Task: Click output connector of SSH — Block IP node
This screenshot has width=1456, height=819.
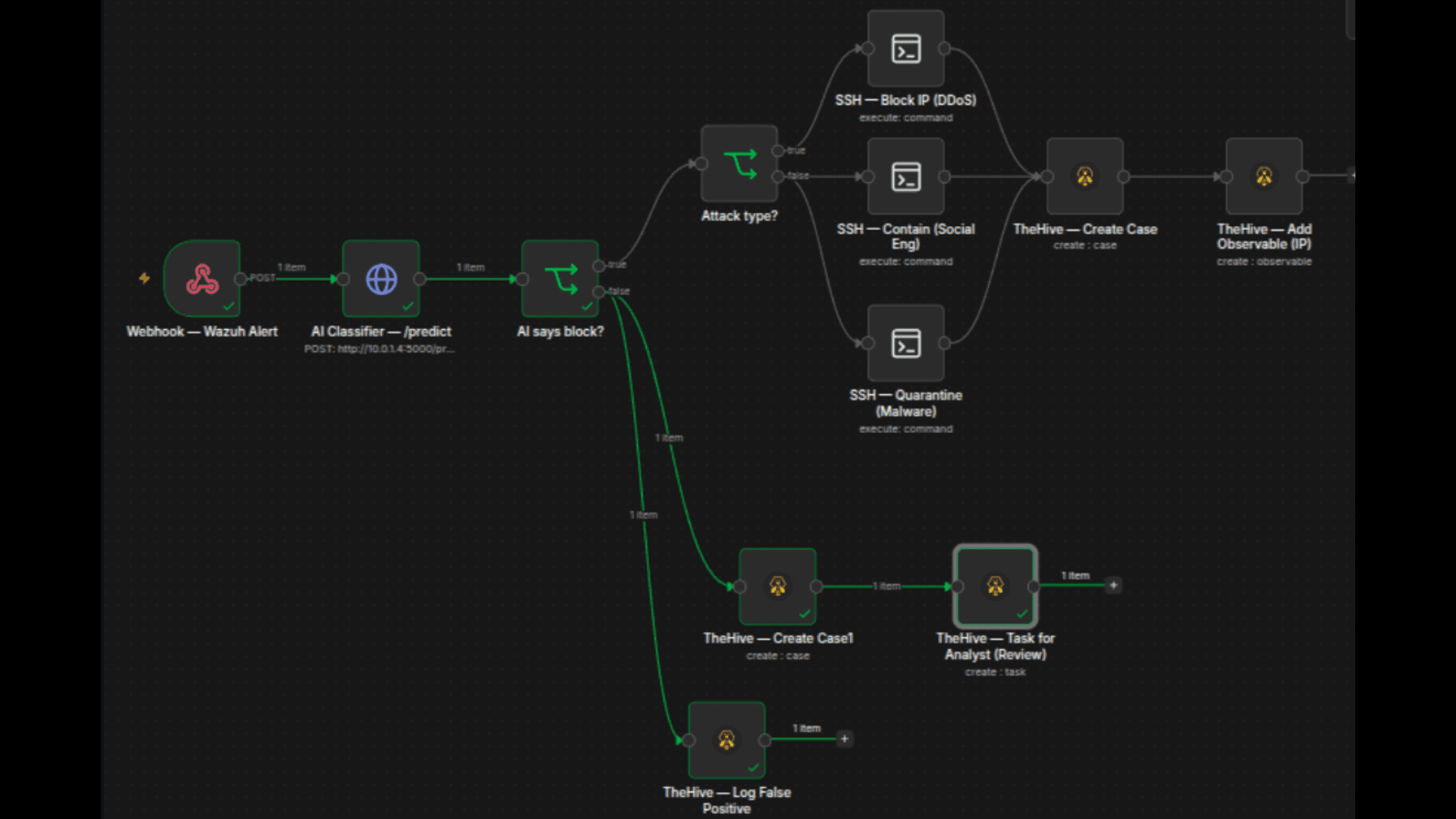Action: point(944,49)
